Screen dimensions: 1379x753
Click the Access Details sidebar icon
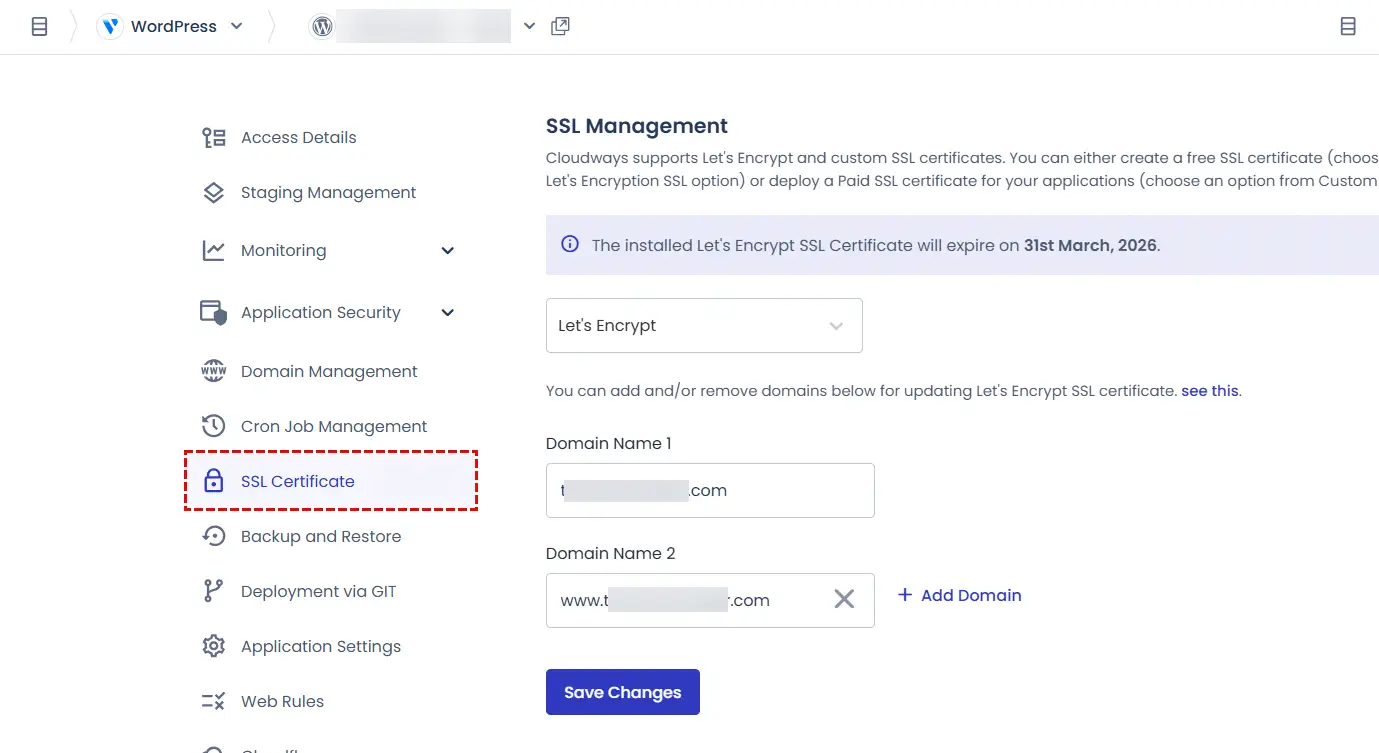tap(214, 137)
